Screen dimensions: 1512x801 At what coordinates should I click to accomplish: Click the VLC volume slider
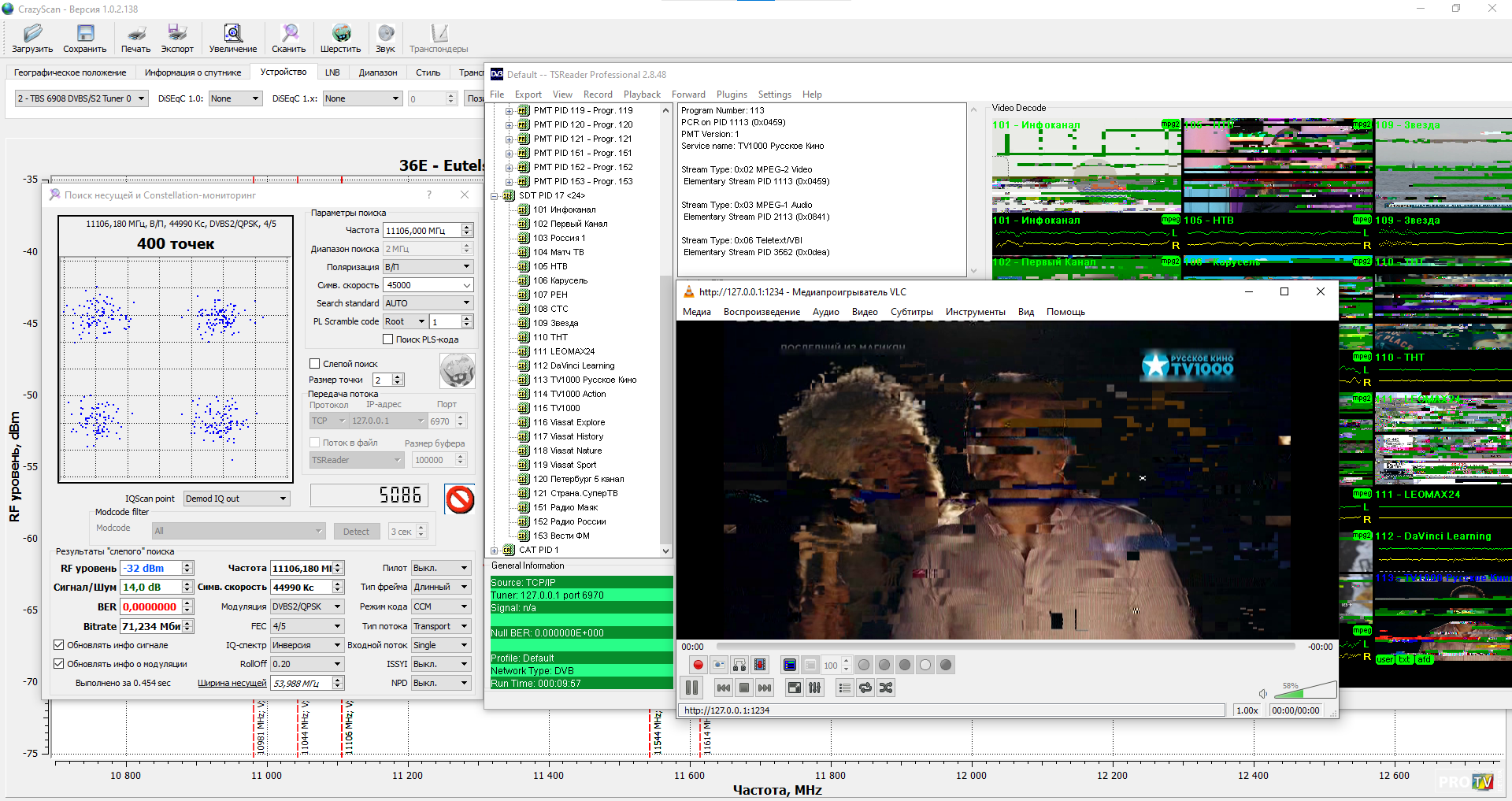point(1307,692)
